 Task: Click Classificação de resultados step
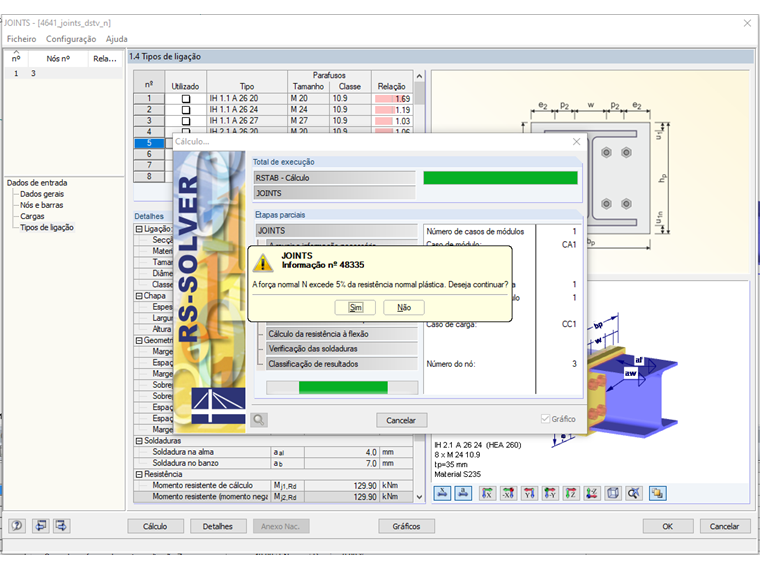pyautogui.click(x=341, y=364)
